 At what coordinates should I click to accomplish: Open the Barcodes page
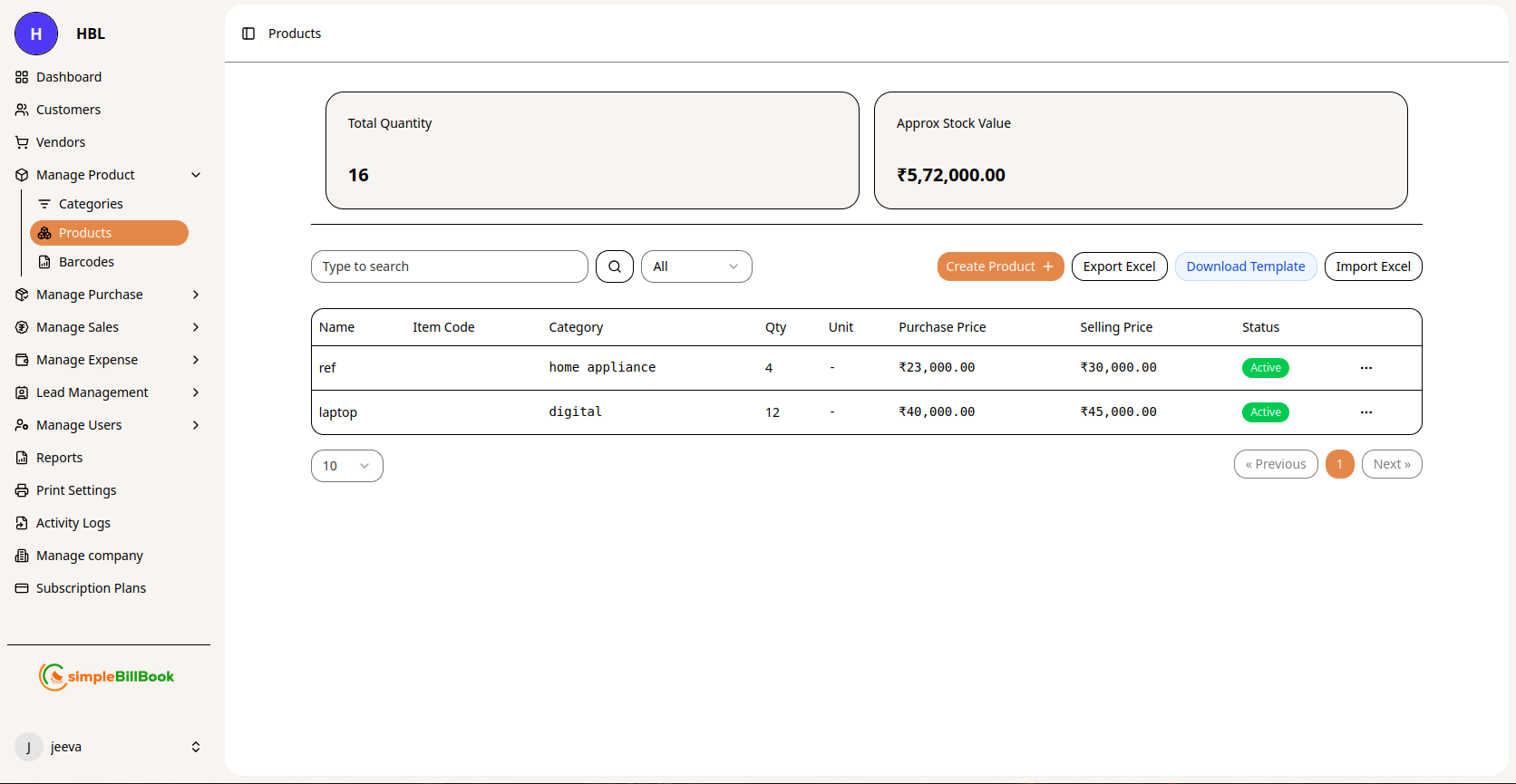[x=86, y=262]
